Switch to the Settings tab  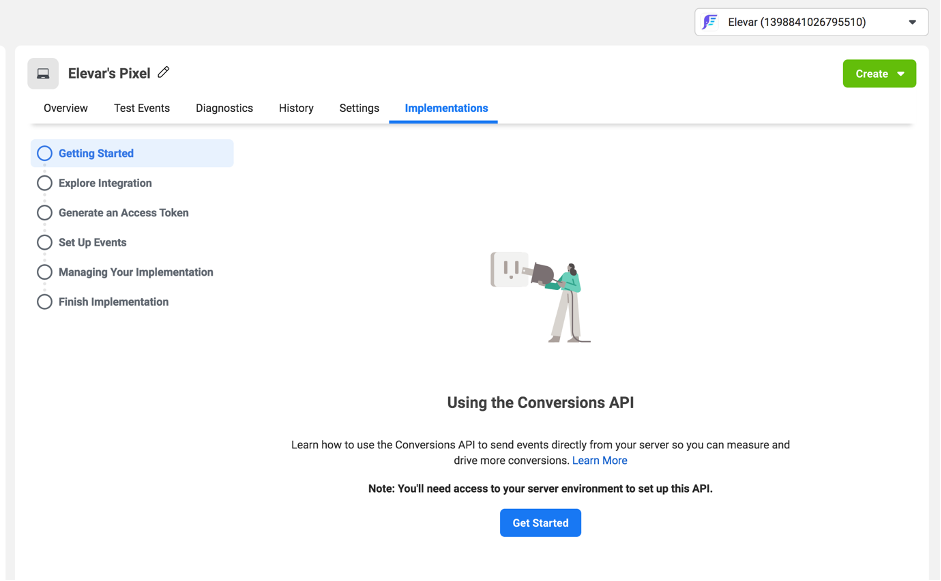click(359, 108)
